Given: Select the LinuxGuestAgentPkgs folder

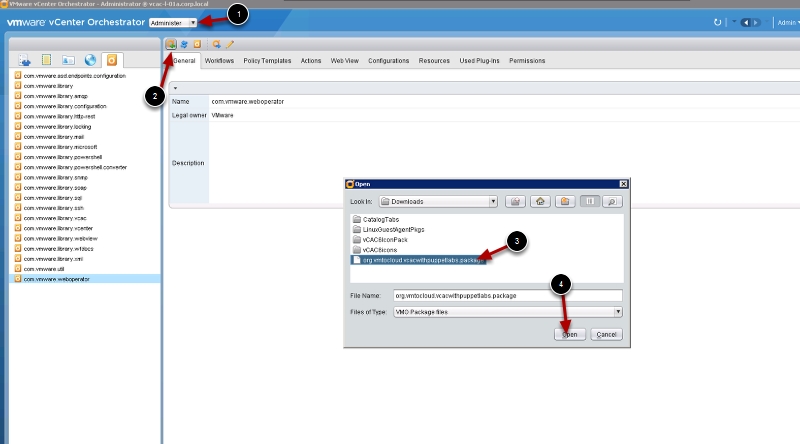Looking at the screenshot, I should (x=388, y=230).
